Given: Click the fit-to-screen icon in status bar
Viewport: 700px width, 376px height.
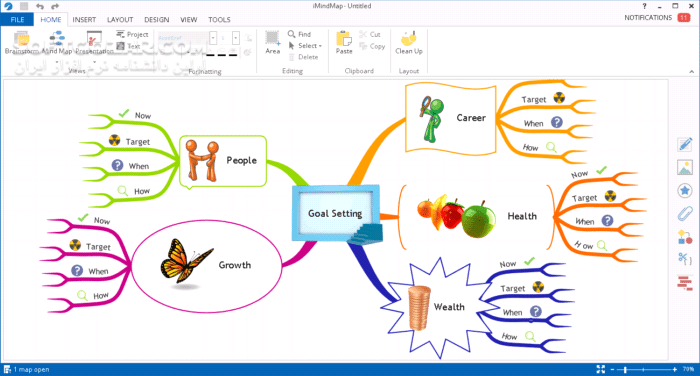Looking at the screenshot, I should click(x=600, y=369).
